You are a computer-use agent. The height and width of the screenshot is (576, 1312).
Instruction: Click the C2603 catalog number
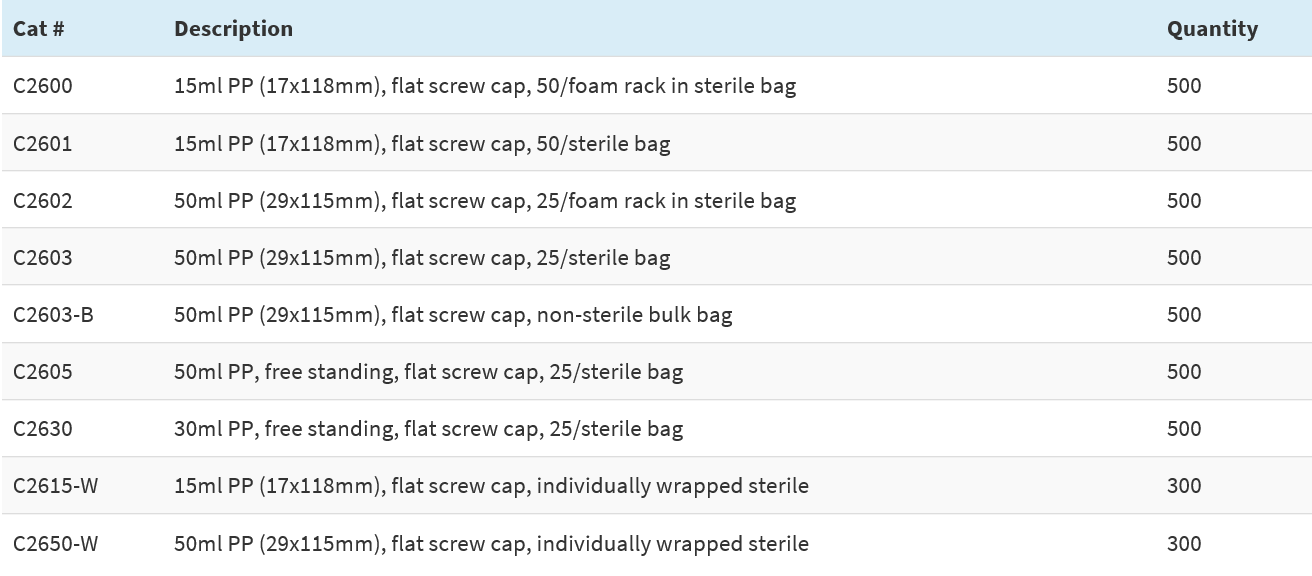[x=43, y=258]
